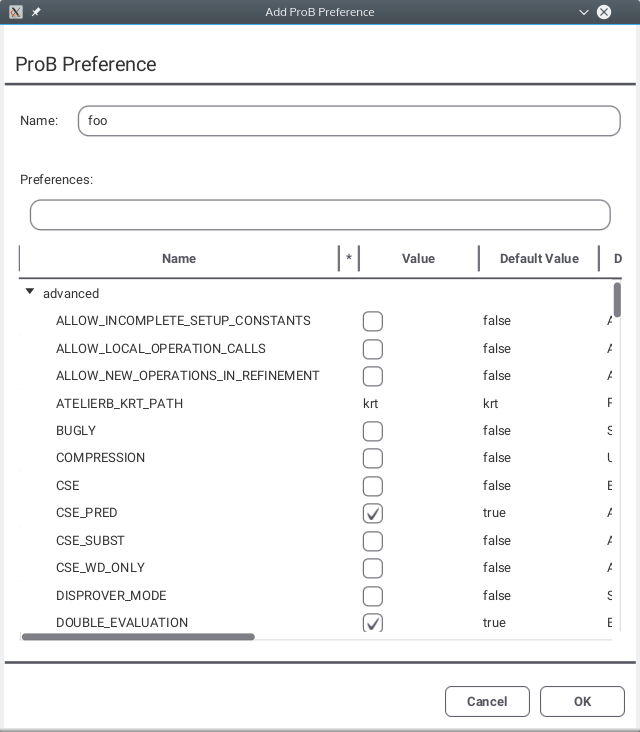Uncheck the CSE_PRED checkbox

372,513
